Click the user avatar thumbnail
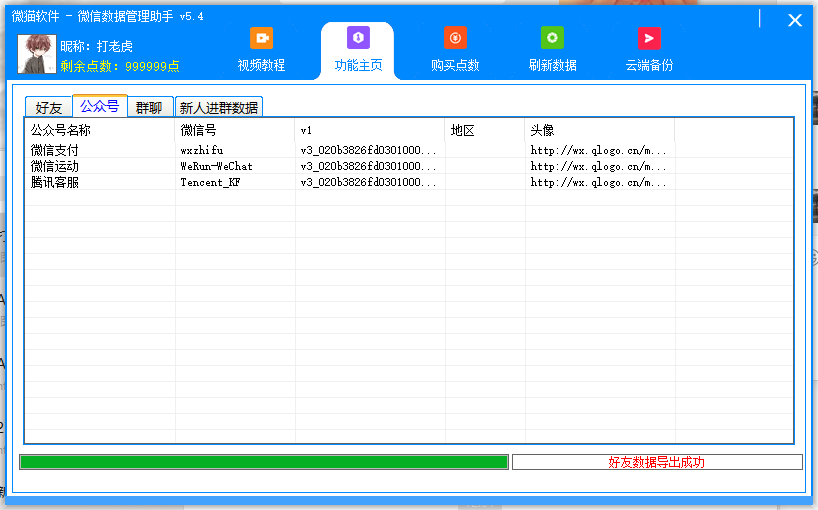Image resolution: width=818 pixels, height=510 pixels. [x=37, y=54]
